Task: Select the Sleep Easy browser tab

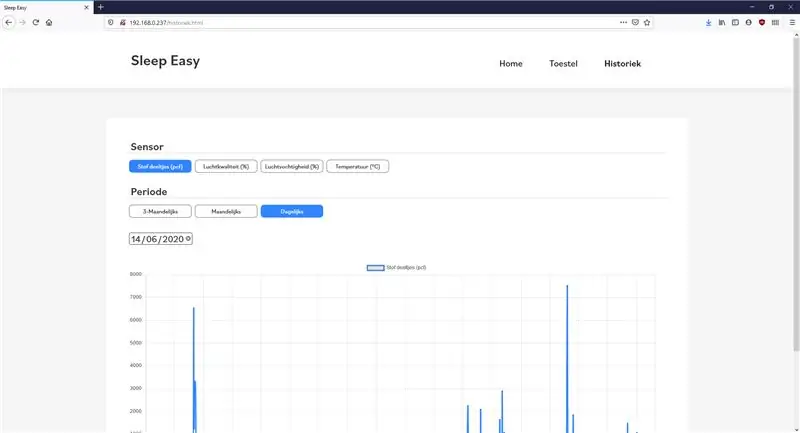Action: point(46,8)
